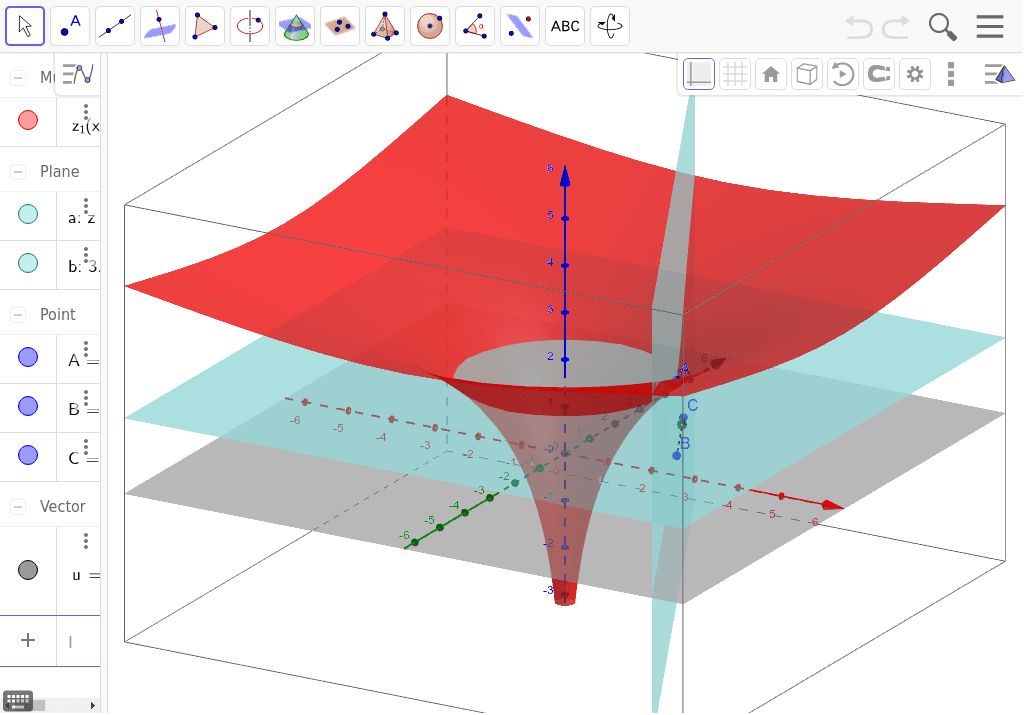Select the Intersect Two Surfaces tool
Image resolution: width=1024 pixels, height=715 pixels.
pos(295,26)
